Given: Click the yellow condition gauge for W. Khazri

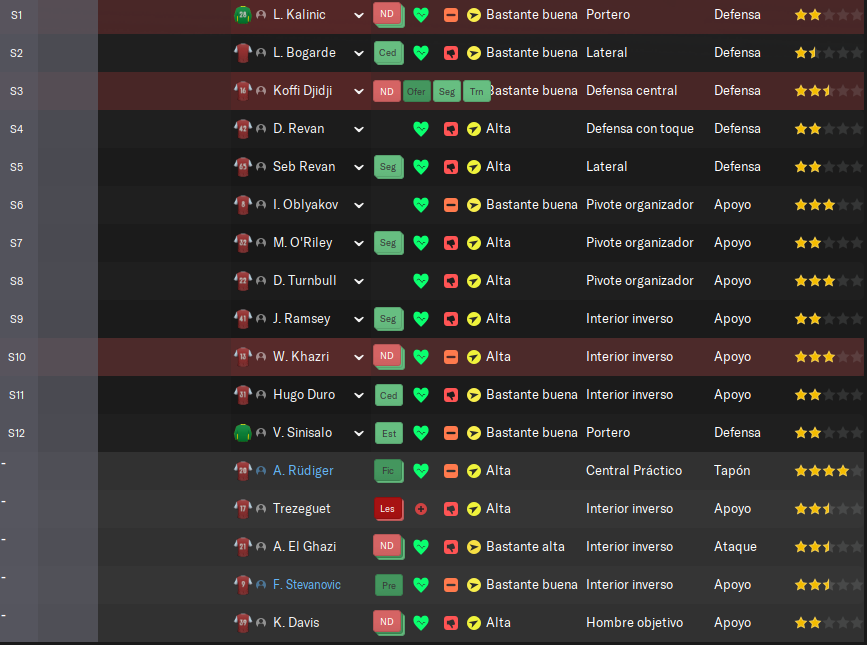Looking at the screenshot, I should click(x=474, y=357).
